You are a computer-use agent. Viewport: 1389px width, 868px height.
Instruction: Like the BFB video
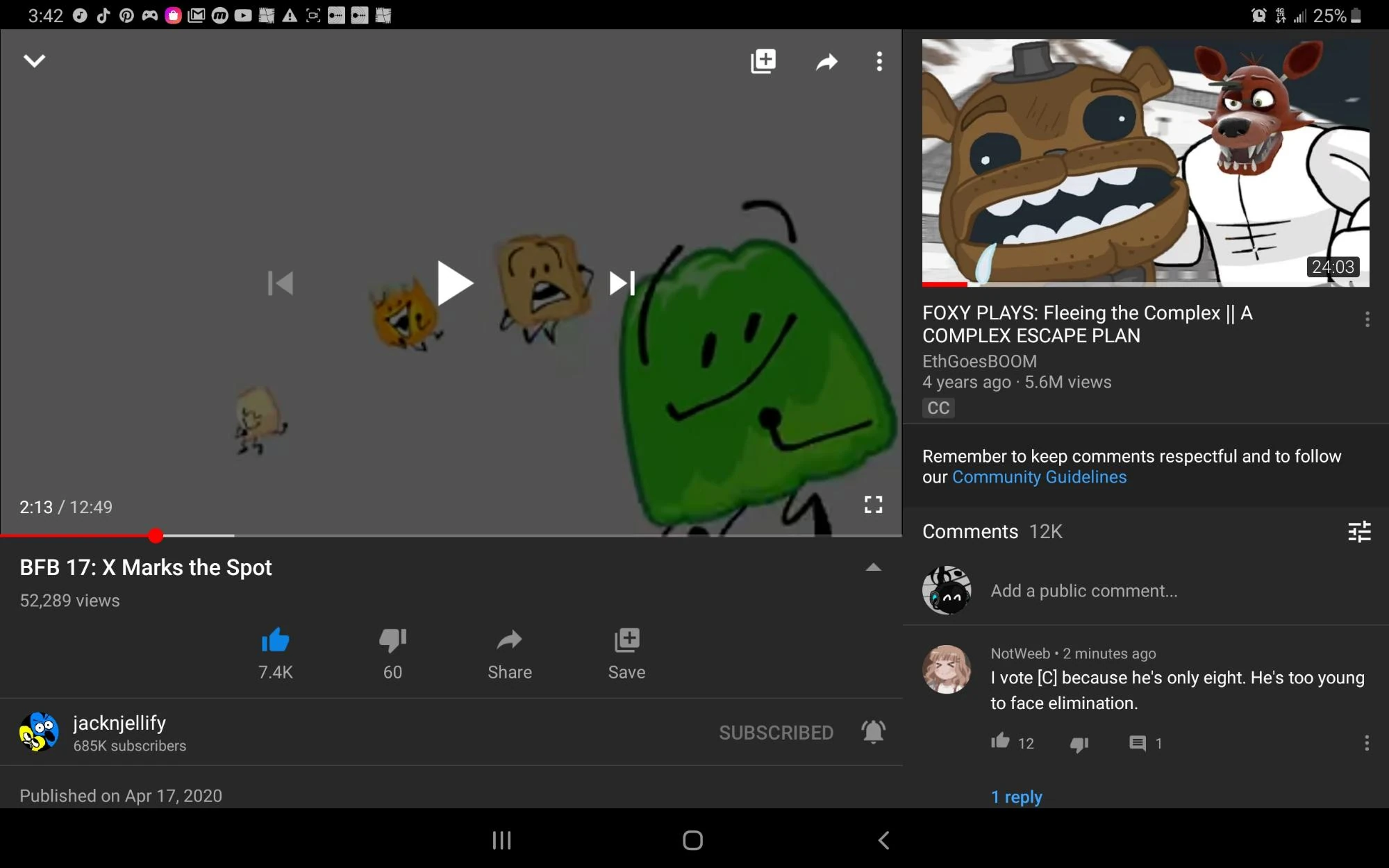(275, 653)
